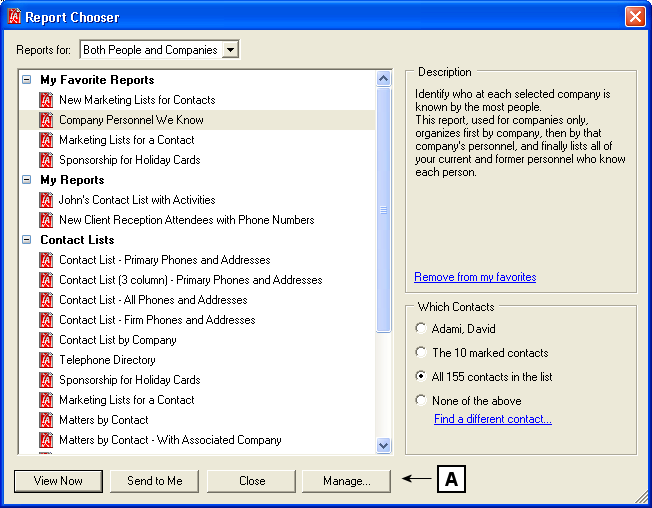The image size is (652, 508).
Task: Choose Matters by Contact - With Associated Company
Action: (170, 440)
